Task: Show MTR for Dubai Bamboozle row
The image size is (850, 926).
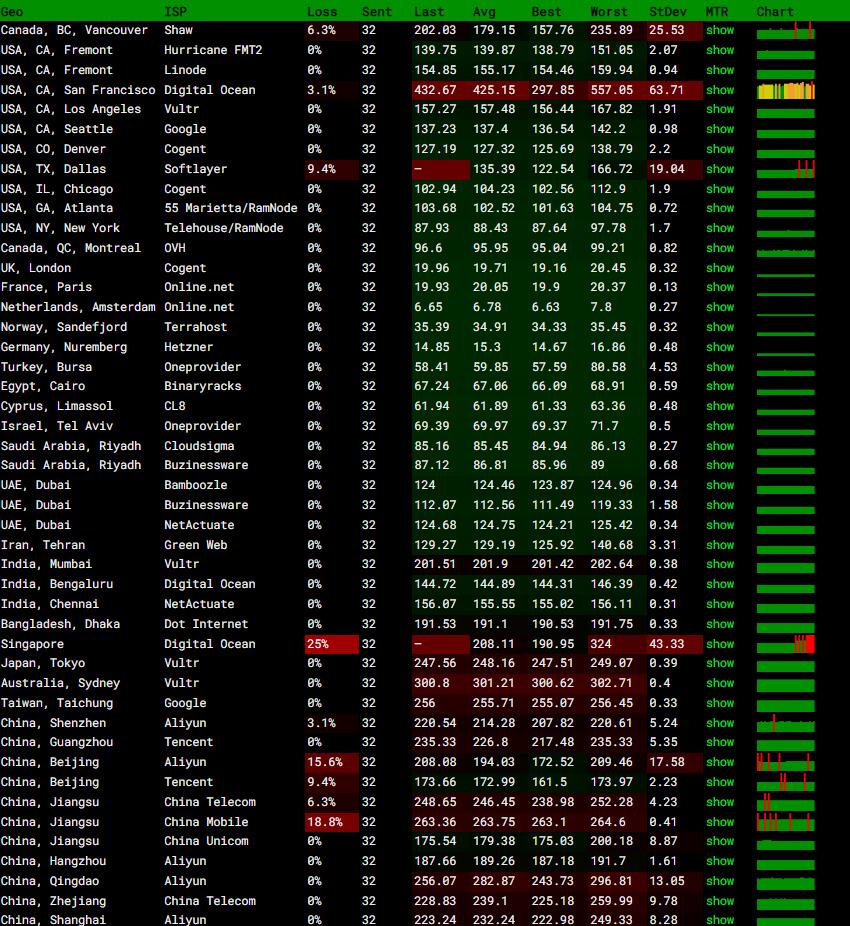Action: tap(720, 485)
